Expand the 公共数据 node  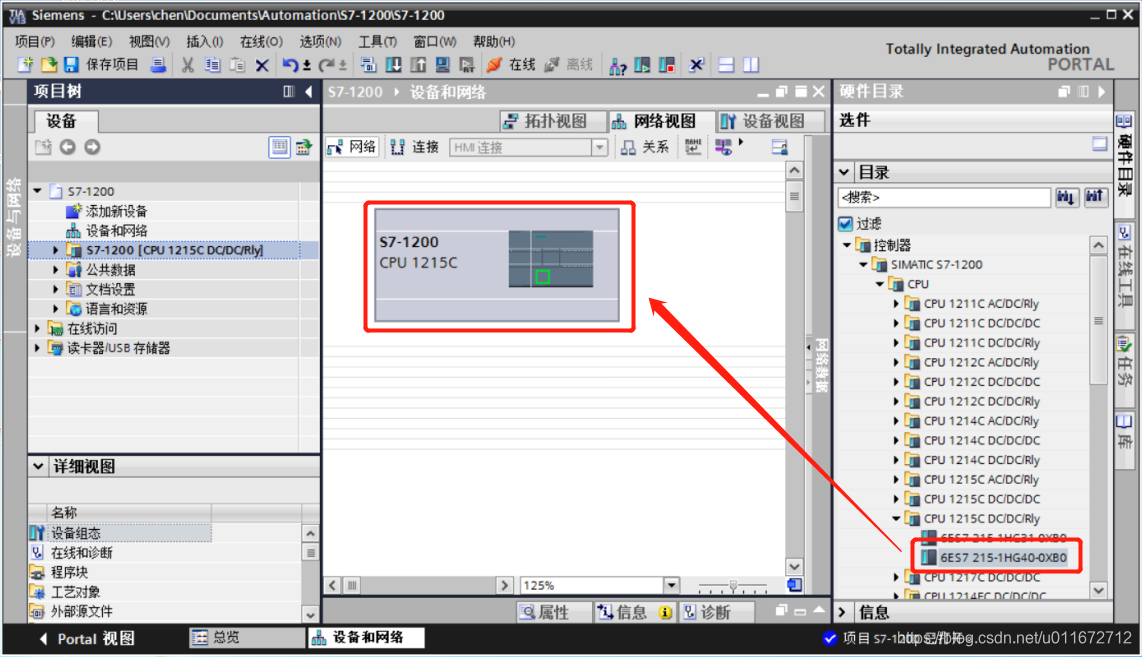pos(55,270)
